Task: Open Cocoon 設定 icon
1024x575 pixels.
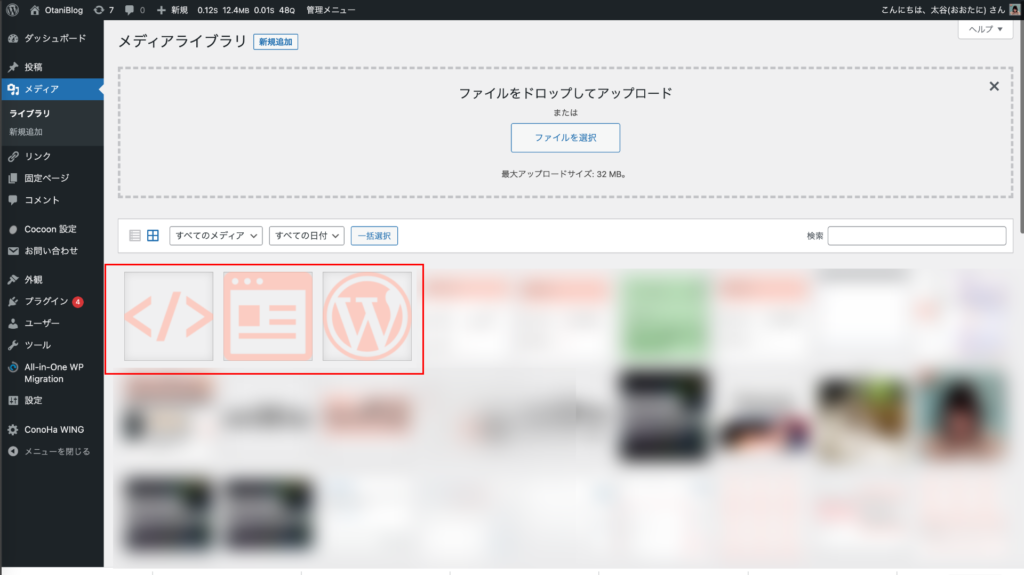Action: click(x=13, y=229)
